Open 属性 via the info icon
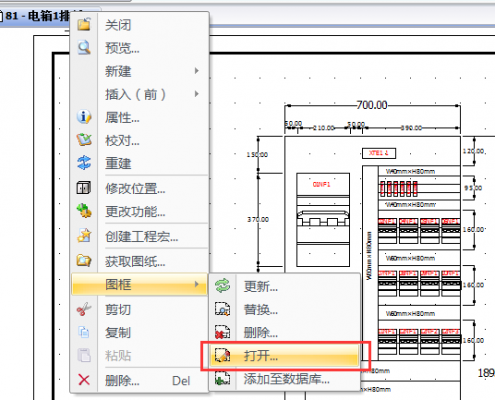 84,117
